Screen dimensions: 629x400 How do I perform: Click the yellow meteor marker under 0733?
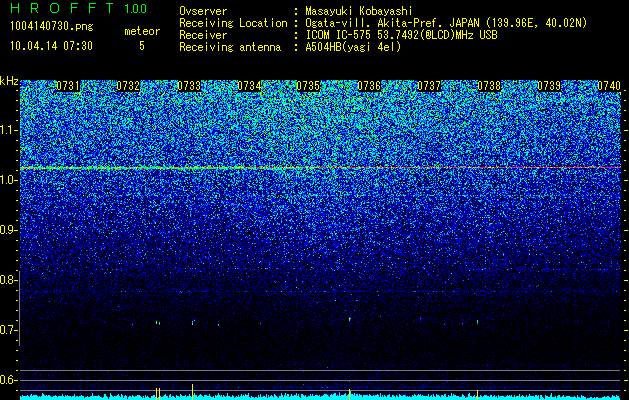tap(193, 392)
